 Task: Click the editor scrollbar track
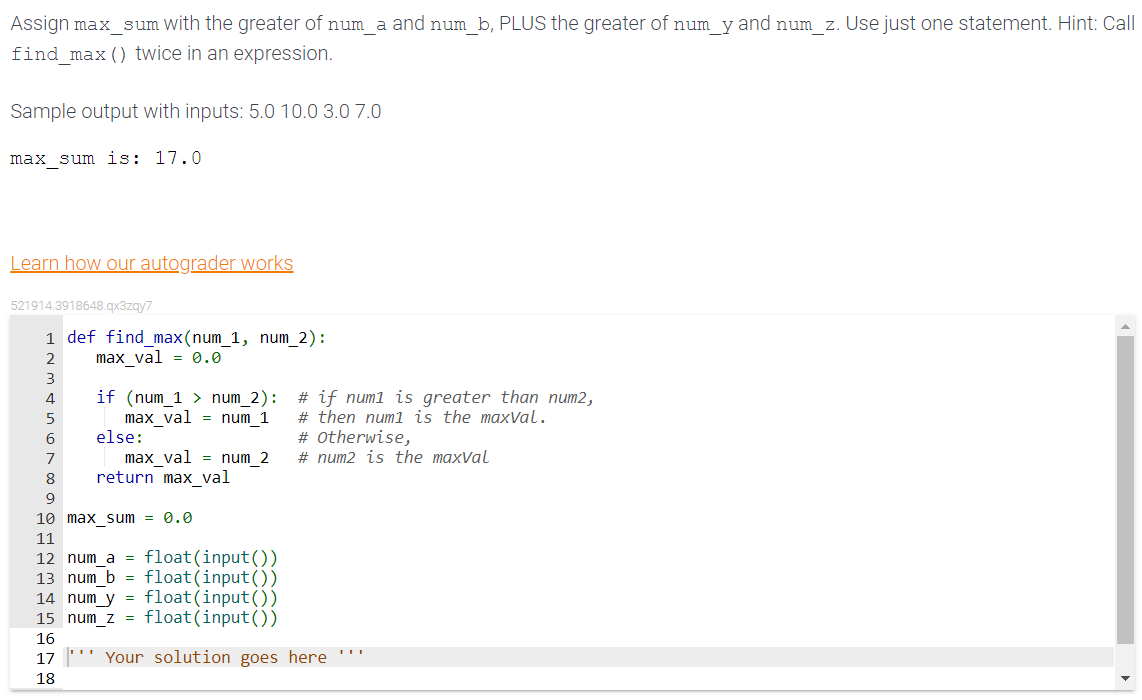point(1125,500)
